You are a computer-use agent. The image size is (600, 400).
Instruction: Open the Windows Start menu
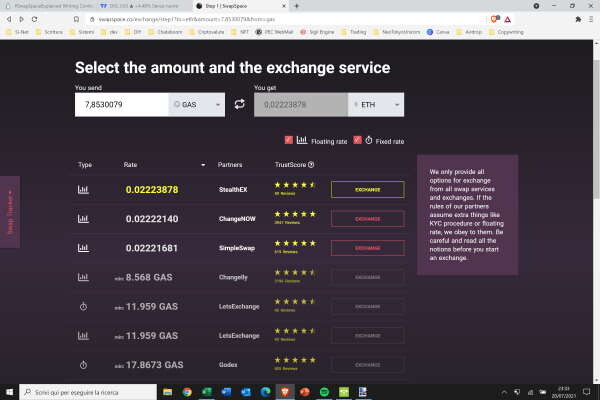(x=10, y=392)
